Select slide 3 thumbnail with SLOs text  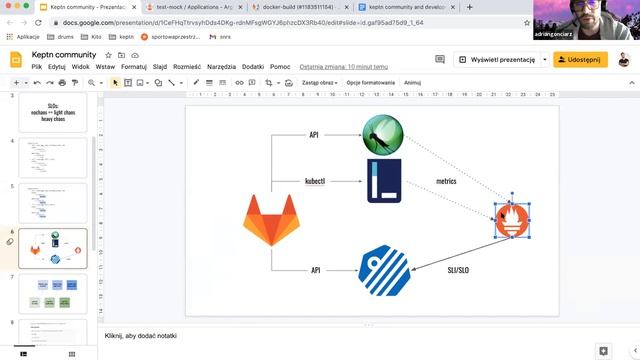tap(53, 112)
